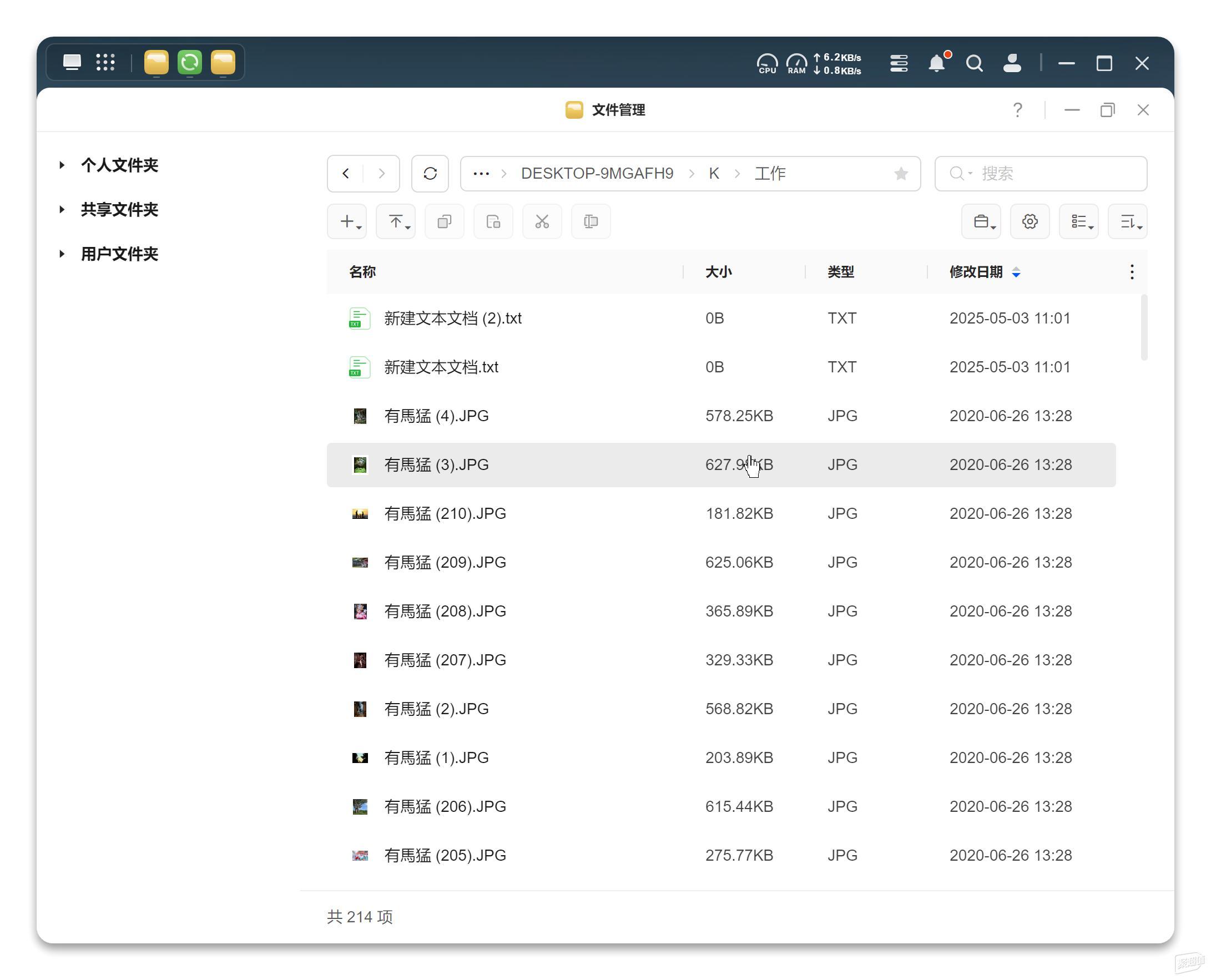Viewport: 1211px width, 980px height.
Task: Click the 共 214 项 status text
Action: click(360, 917)
